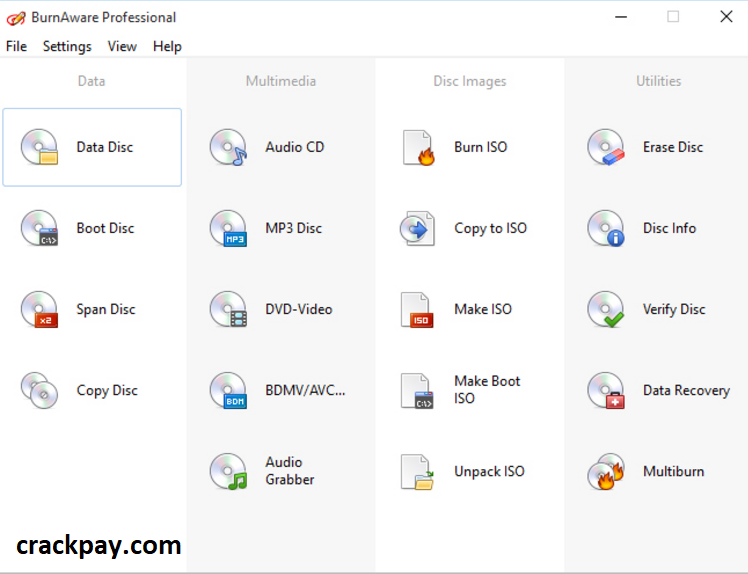Image resolution: width=748 pixels, height=574 pixels.
Task: Click the Verify Disc label
Action: pyautogui.click(x=674, y=309)
